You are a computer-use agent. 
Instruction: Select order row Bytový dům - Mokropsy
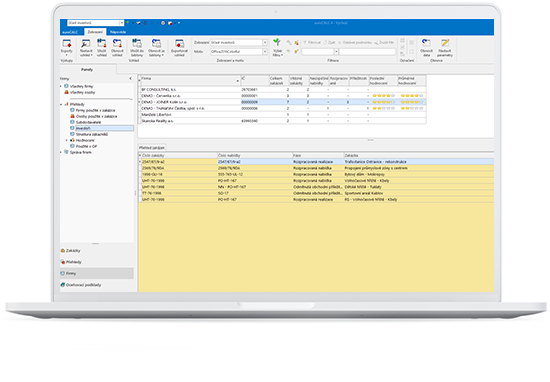[316, 174]
